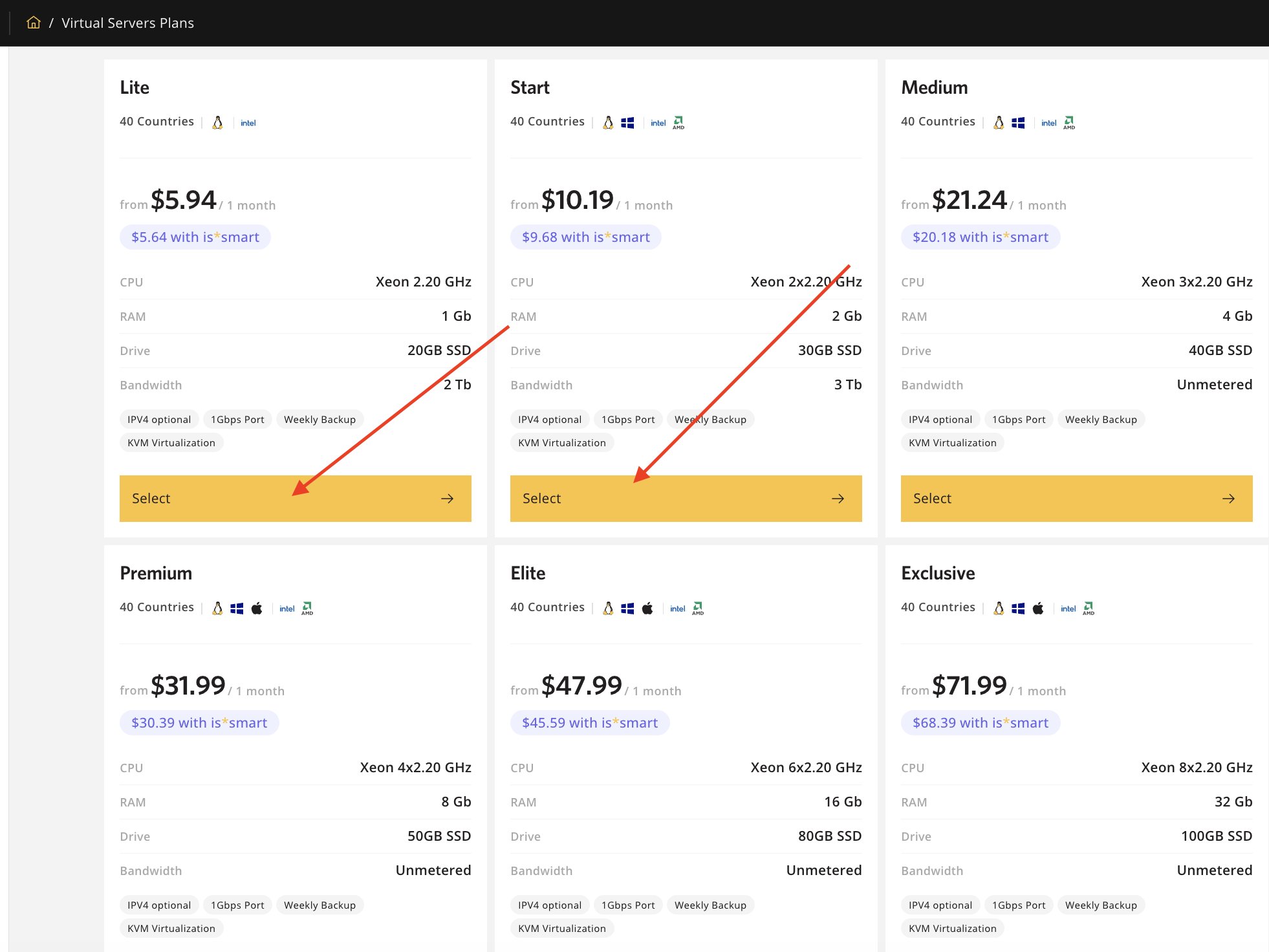Click the Intel logo on the Medium plan
The height and width of the screenshot is (952, 1269).
(1049, 123)
